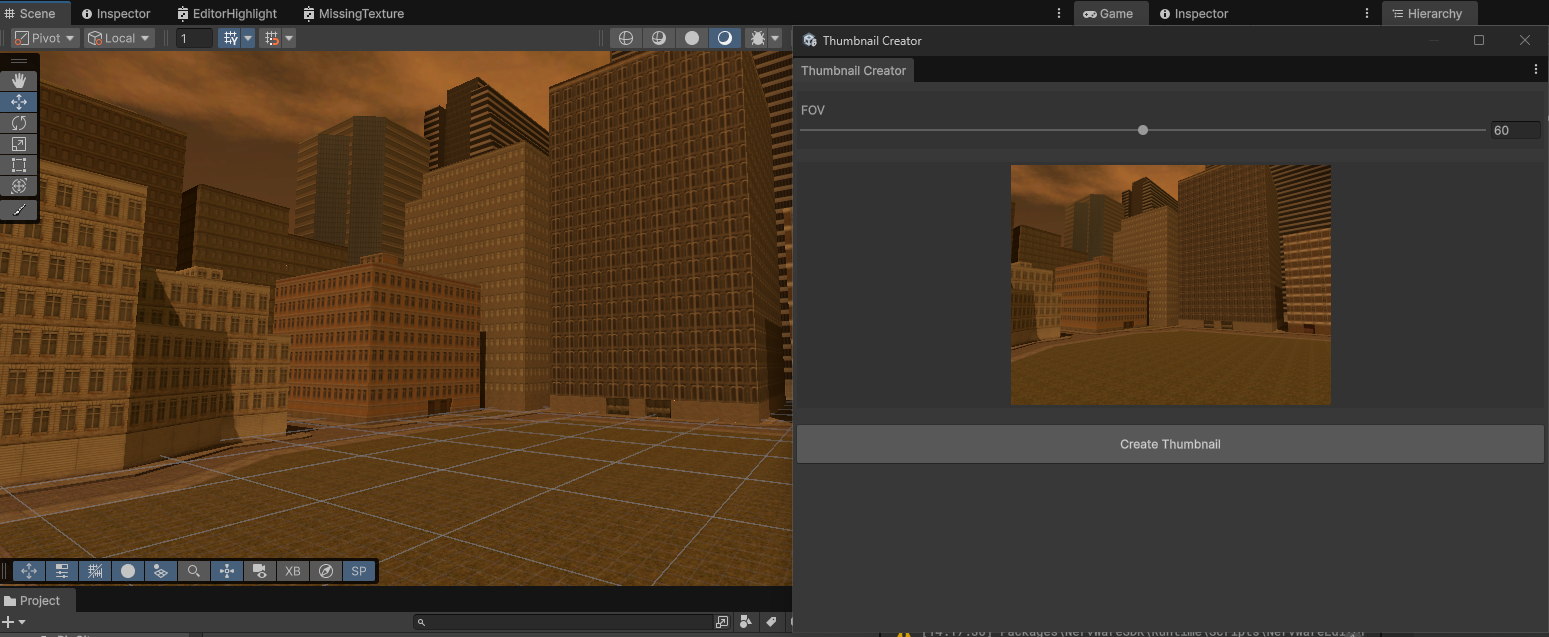The width and height of the screenshot is (1549, 637).
Task: Select the Hand view tool
Action: pyautogui.click(x=19, y=81)
